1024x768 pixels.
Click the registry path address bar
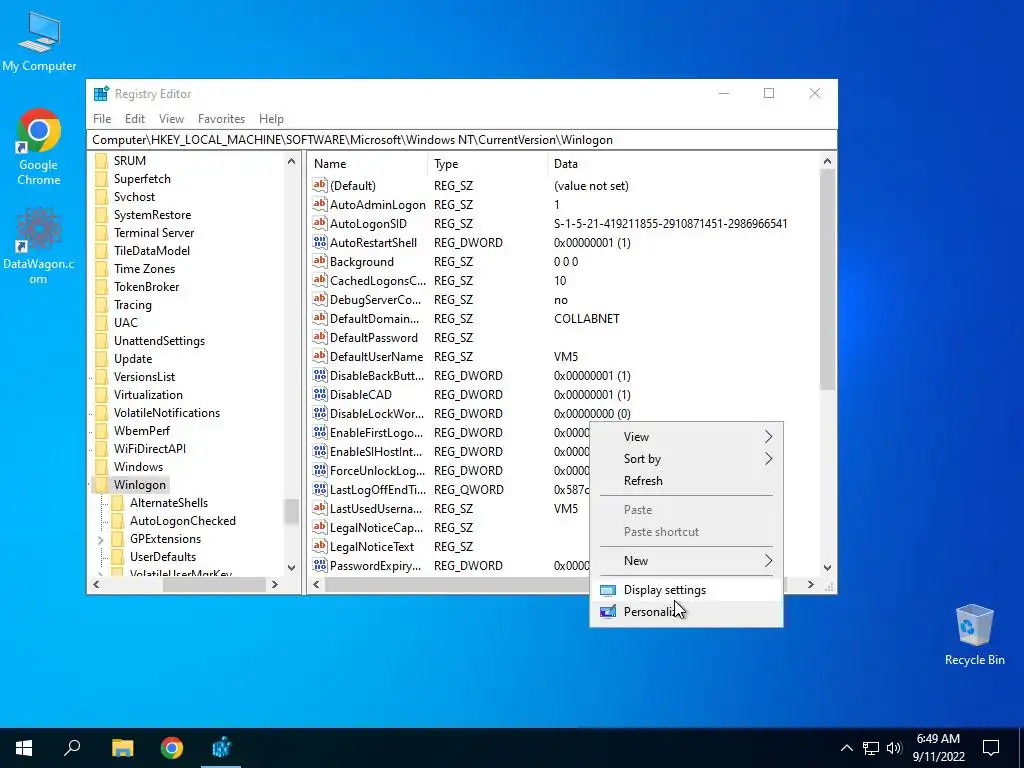pyautogui.click(x=461, y=140)
